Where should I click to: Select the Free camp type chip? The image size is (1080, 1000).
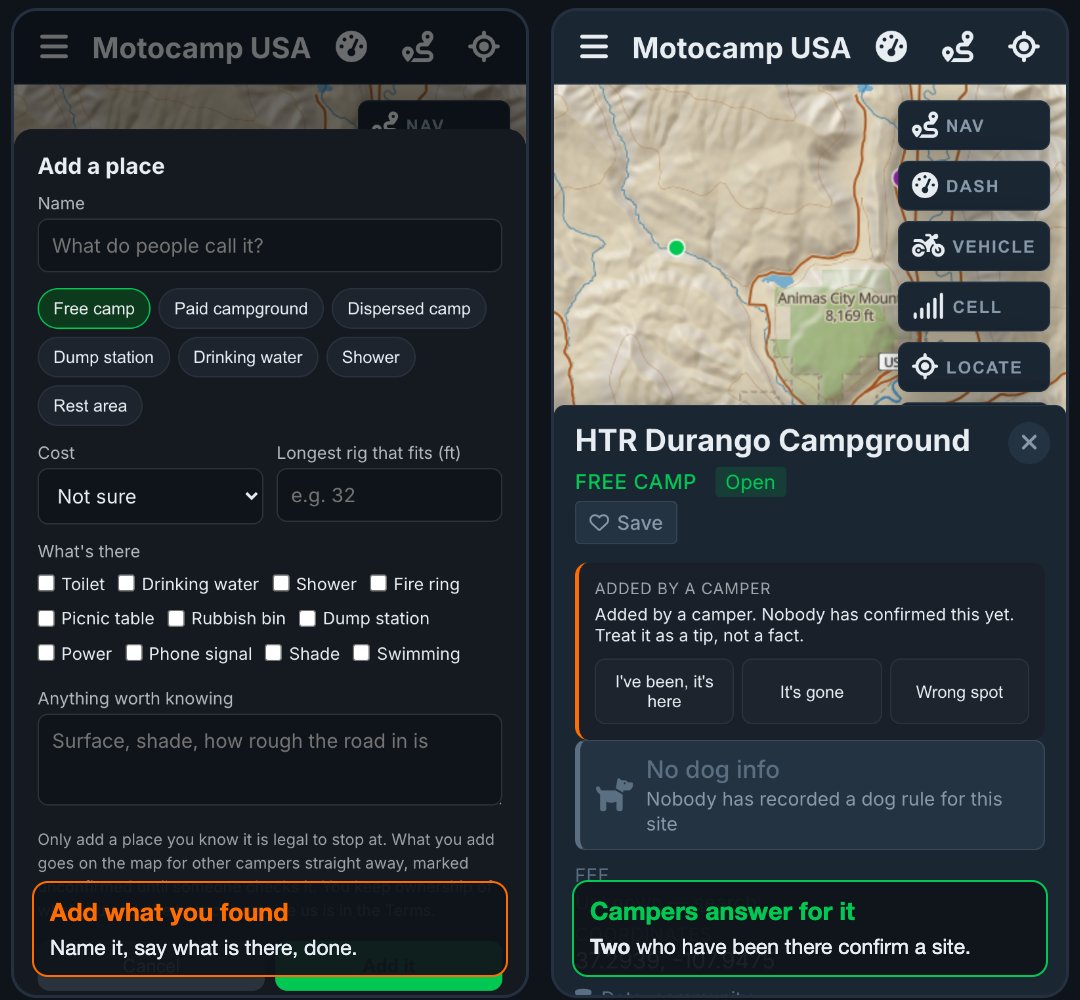click(x=94, y=309)
